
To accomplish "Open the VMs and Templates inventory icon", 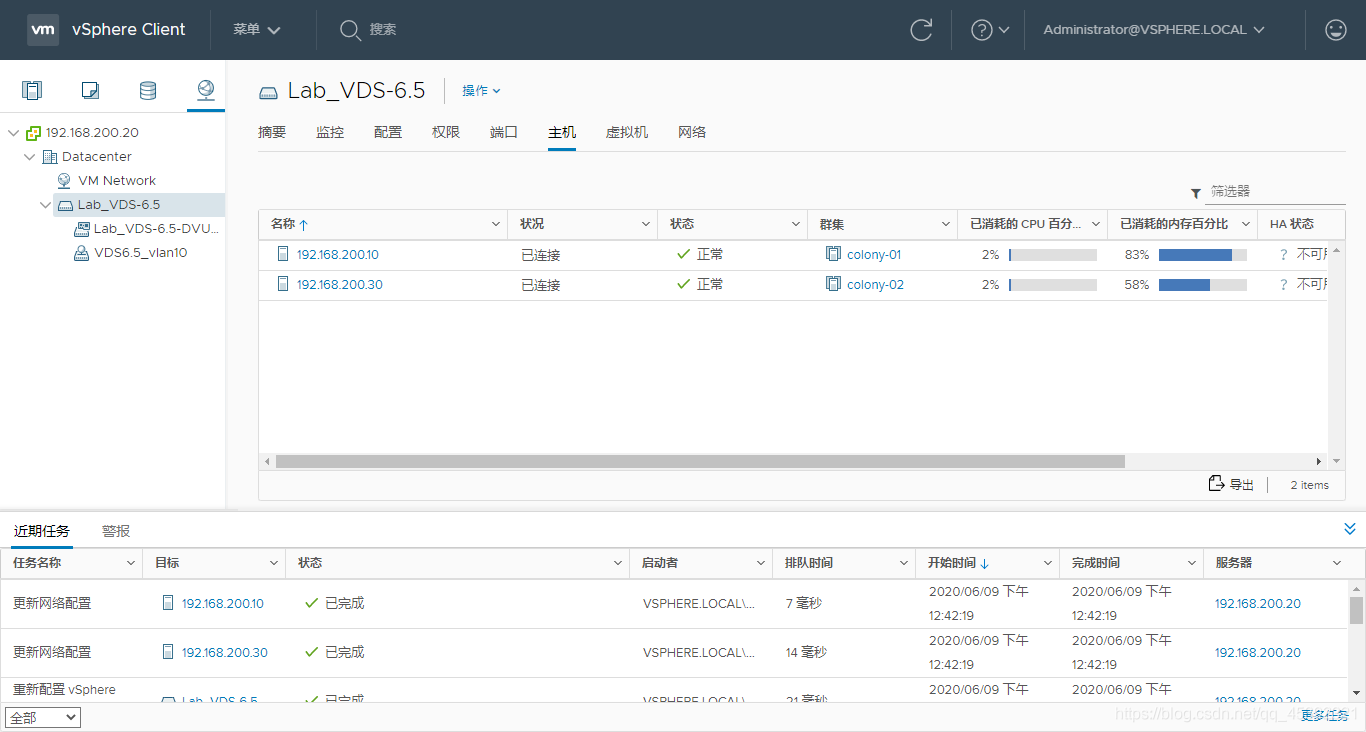I will tap(90, 90).
